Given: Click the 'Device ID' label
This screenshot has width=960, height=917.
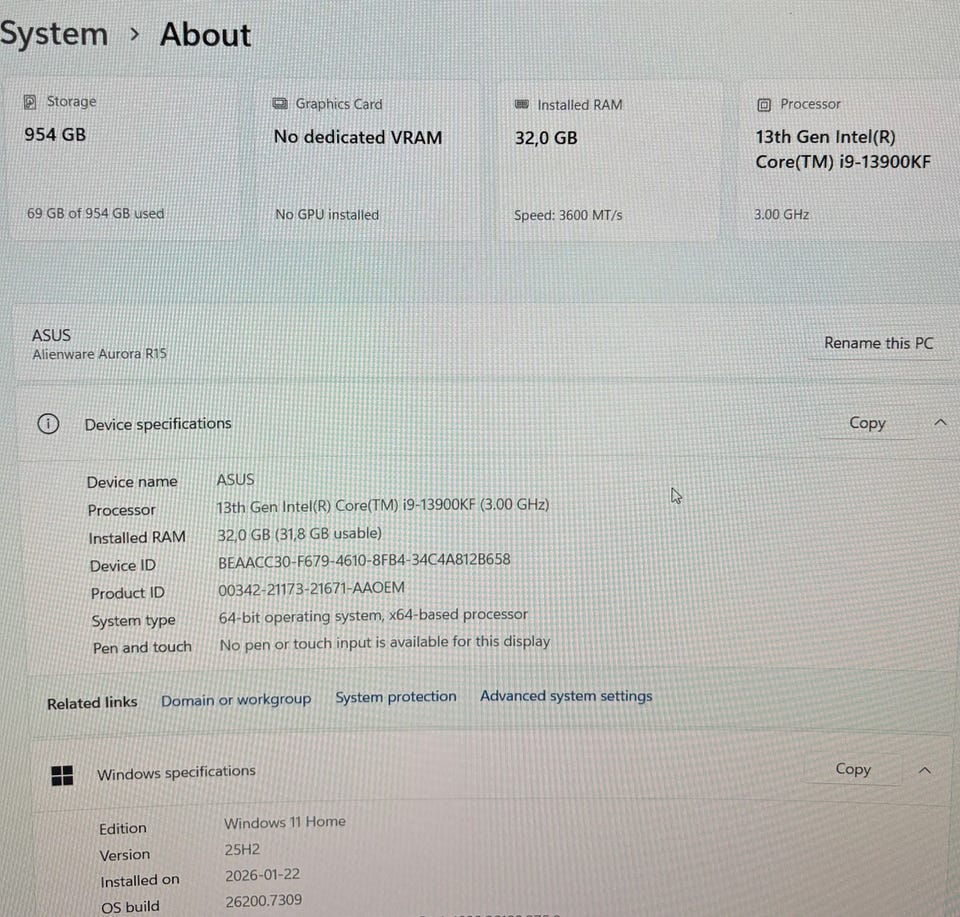Looking at the screenshot, I should tap(122, 566).
